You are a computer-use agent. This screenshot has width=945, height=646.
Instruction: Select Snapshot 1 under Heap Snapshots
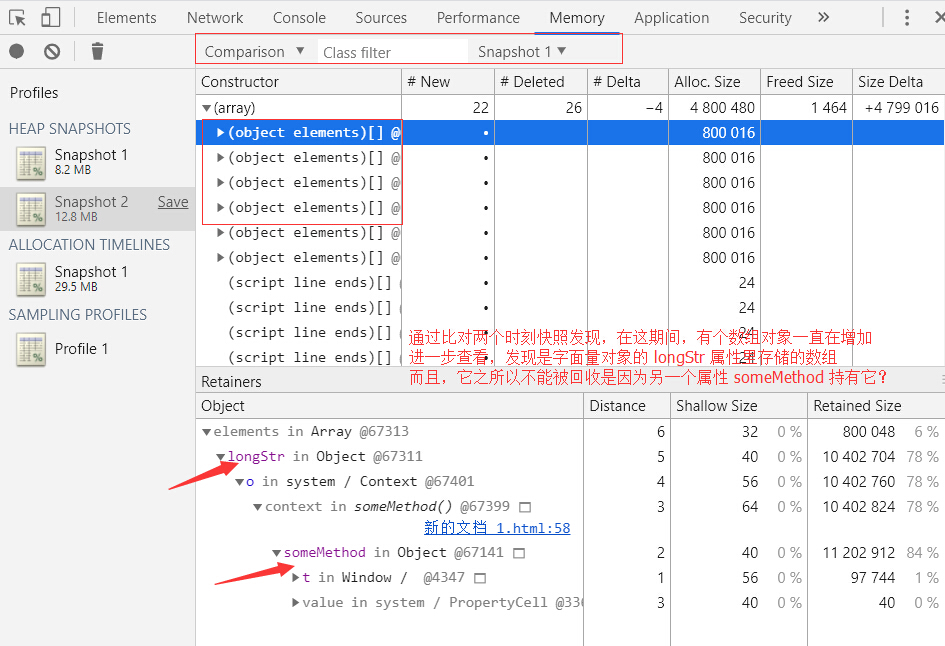click(x=90, y=162)
